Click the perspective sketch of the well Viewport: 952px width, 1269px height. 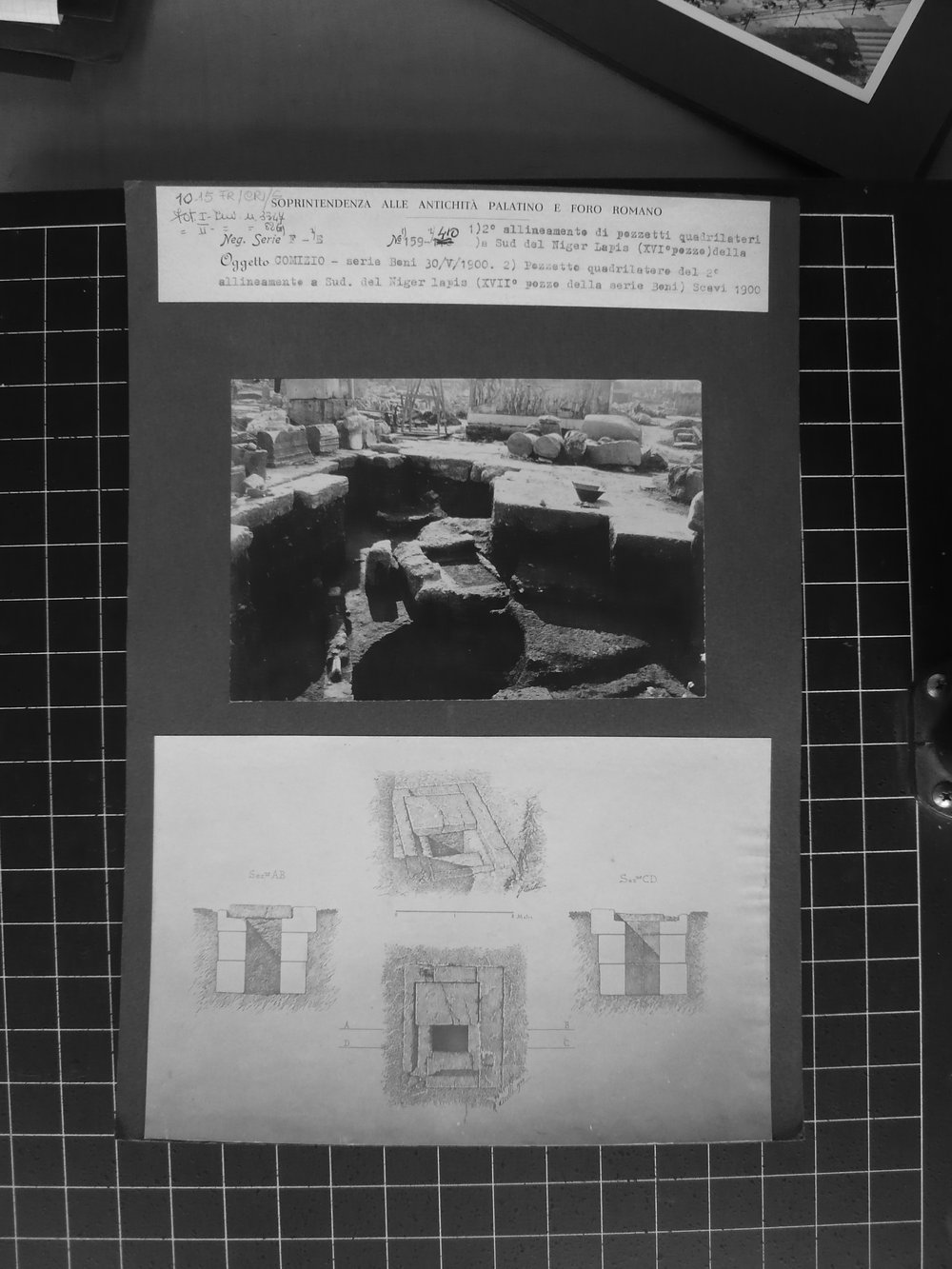tap(461, 834)
